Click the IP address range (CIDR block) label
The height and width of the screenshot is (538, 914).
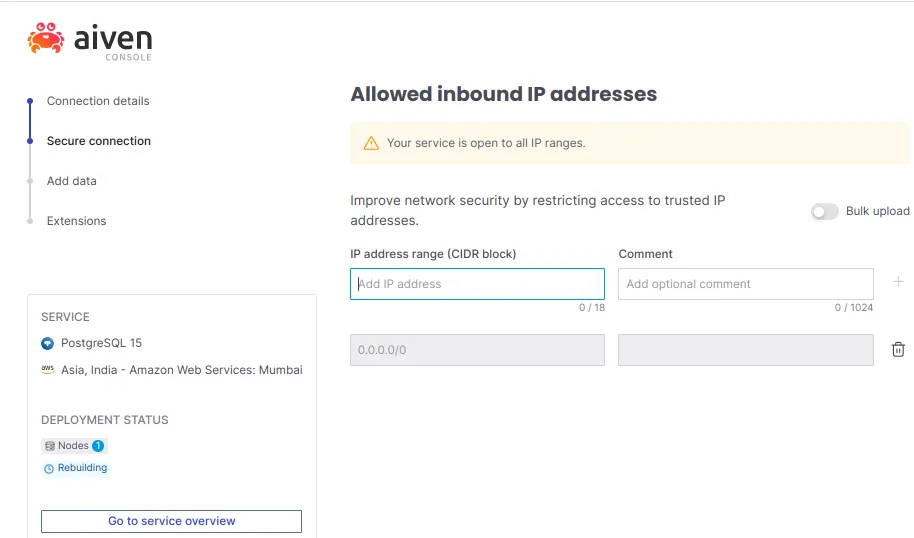[433, 254]
